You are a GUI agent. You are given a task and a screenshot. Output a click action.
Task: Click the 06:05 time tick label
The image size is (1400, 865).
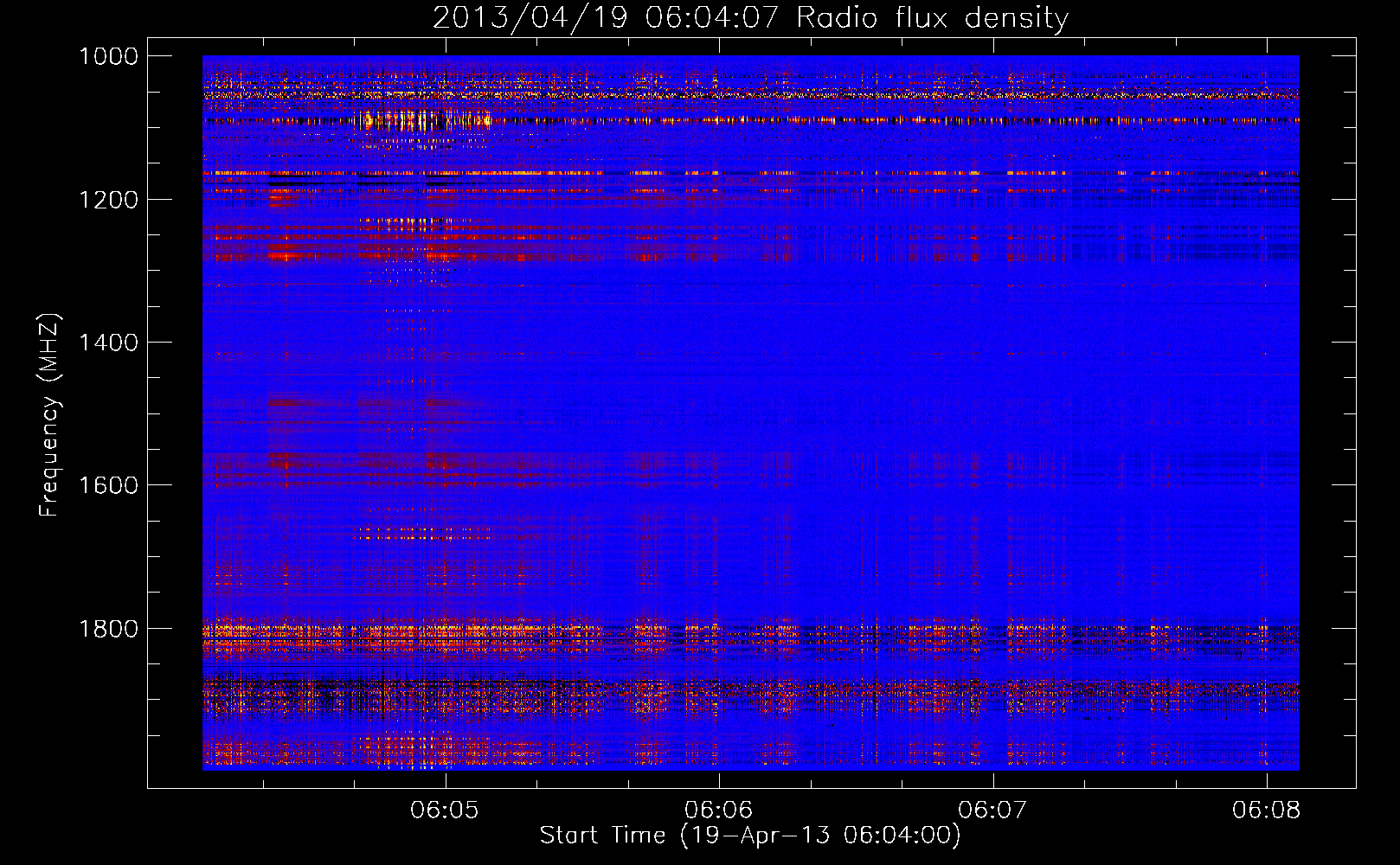445,811
